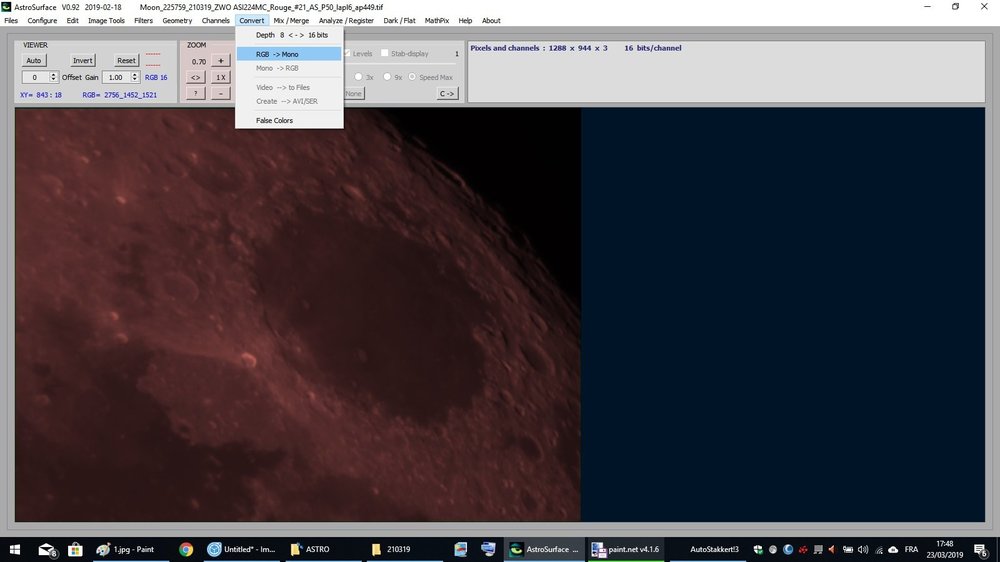Open the Mail app in taskbar
Viewport: 1000px width, 562px height.
(46, 549)
